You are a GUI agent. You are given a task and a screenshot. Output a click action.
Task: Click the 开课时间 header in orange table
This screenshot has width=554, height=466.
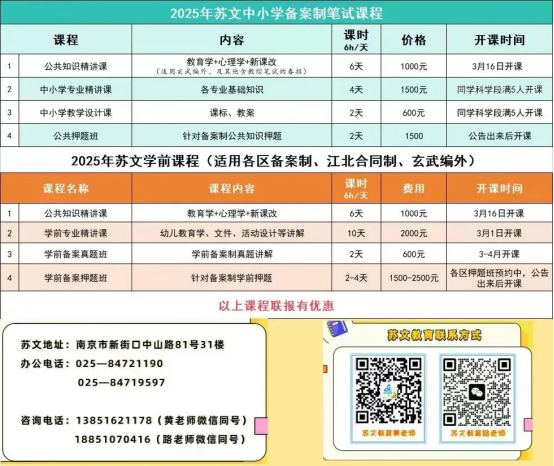499,188
